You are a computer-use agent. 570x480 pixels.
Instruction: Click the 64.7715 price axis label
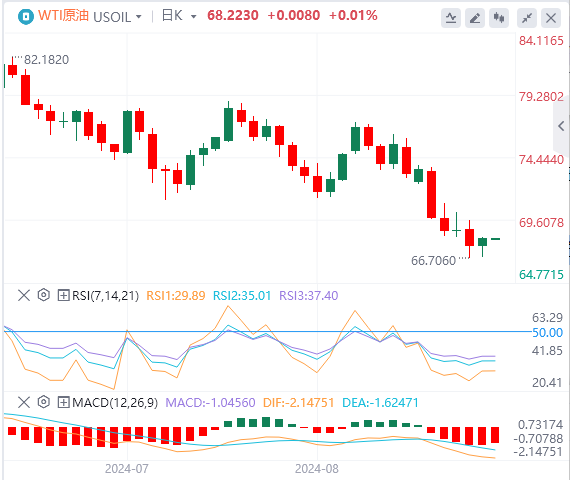pyautogui.click(x=541, y=275)
